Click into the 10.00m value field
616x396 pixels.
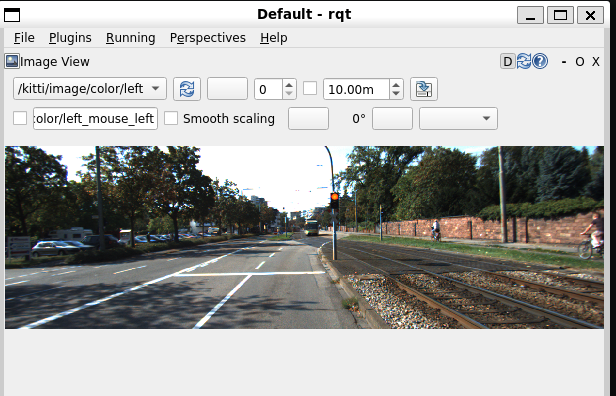[x=356, y=89]
